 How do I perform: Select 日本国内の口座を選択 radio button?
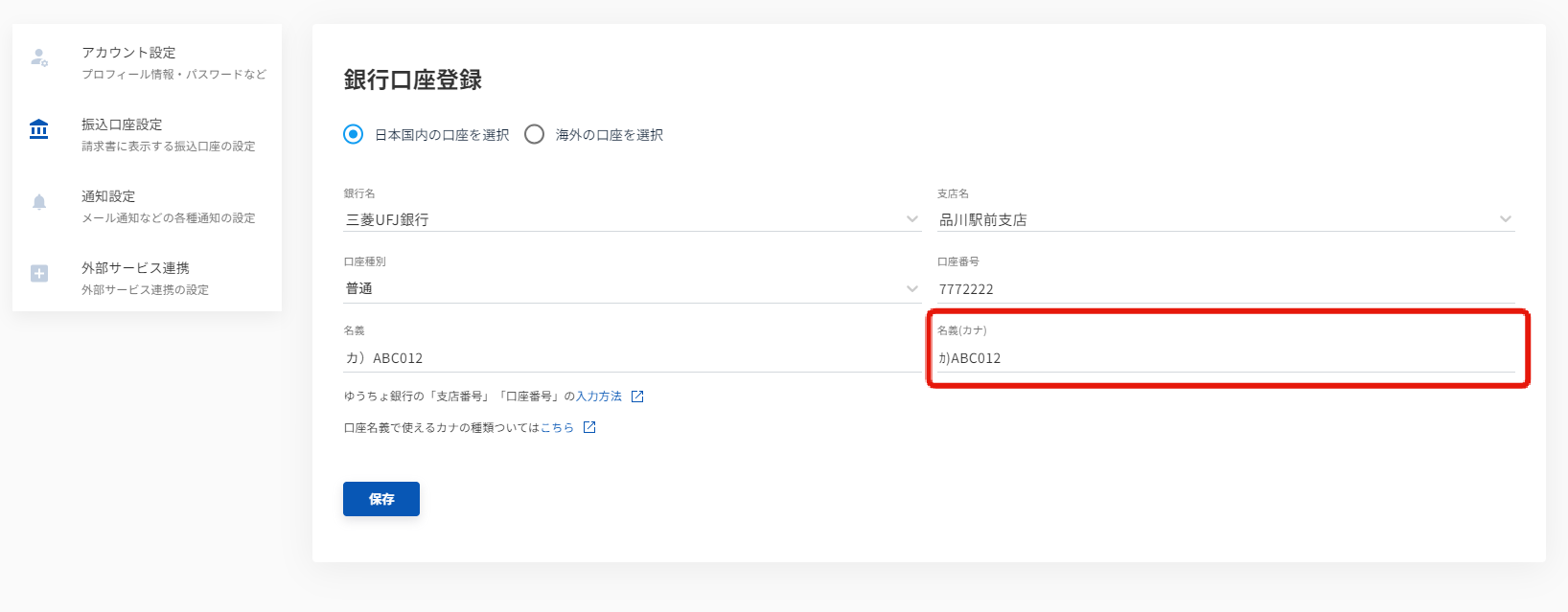[x=354, y=134]
